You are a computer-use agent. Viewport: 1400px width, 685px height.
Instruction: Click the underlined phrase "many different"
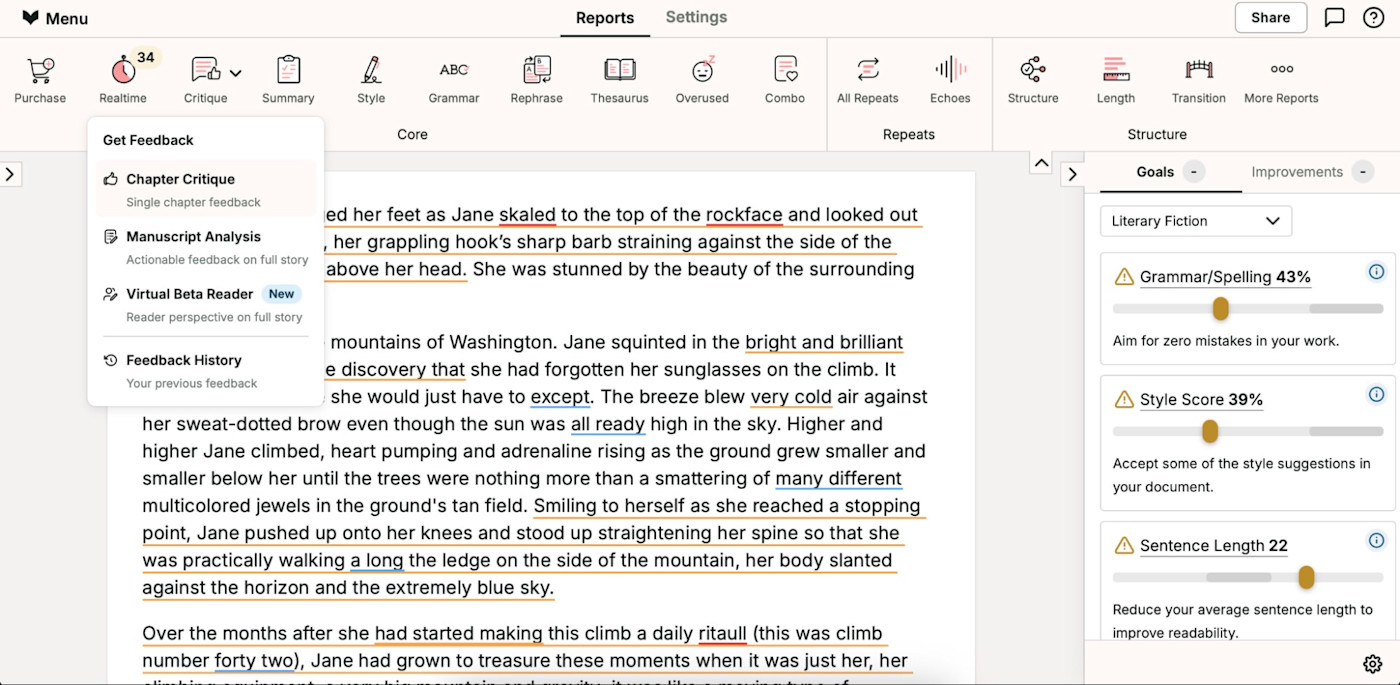838,479
